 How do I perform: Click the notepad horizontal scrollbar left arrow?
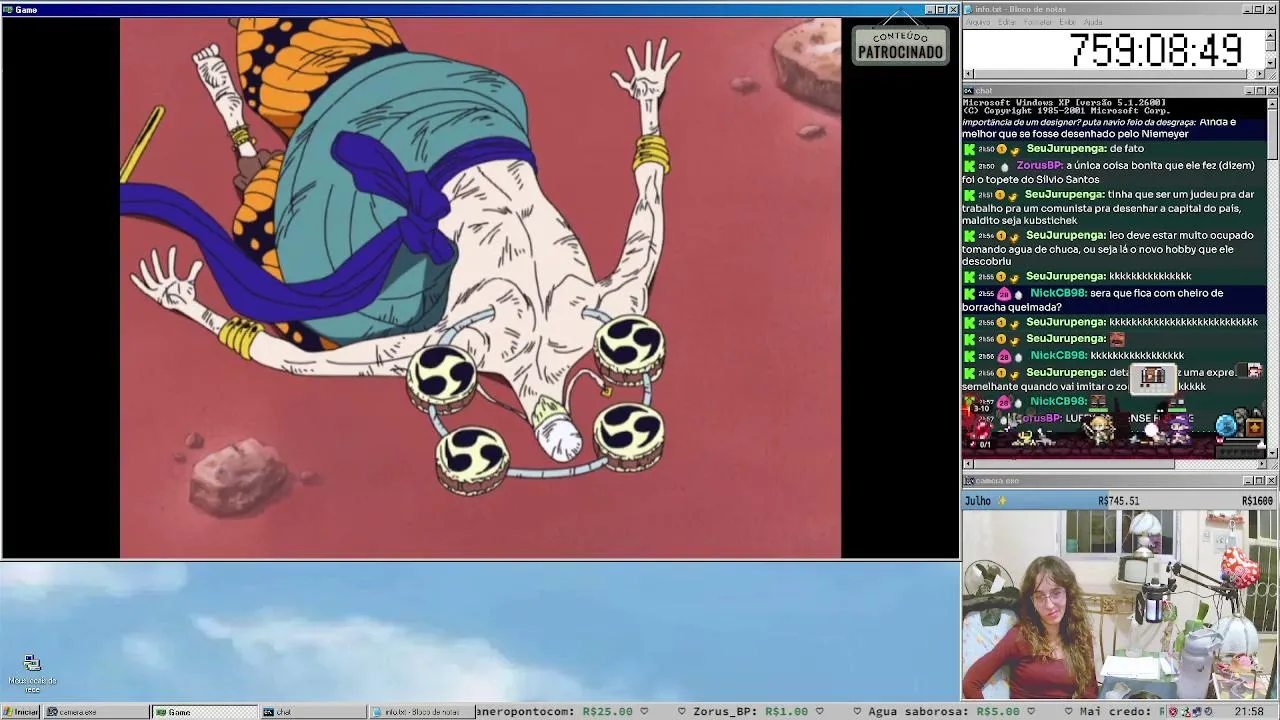[x=968, y=74]
